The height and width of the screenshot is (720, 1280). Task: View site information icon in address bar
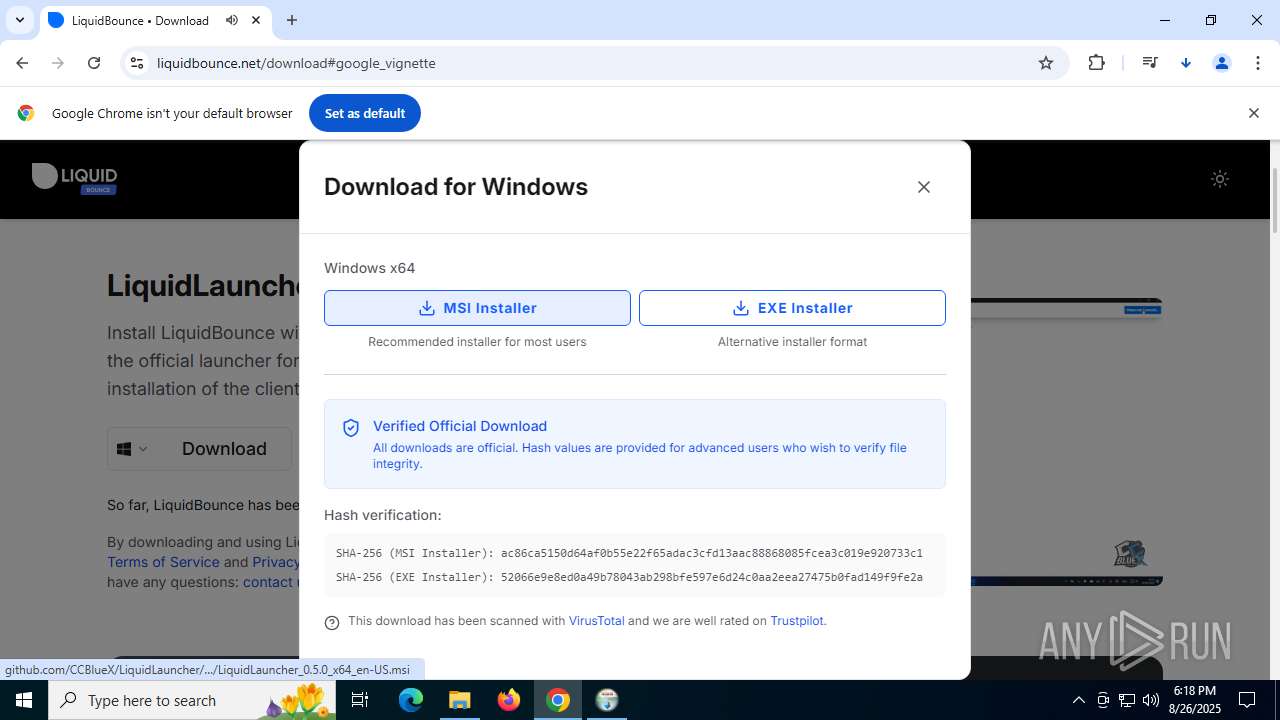click(137, 63)
